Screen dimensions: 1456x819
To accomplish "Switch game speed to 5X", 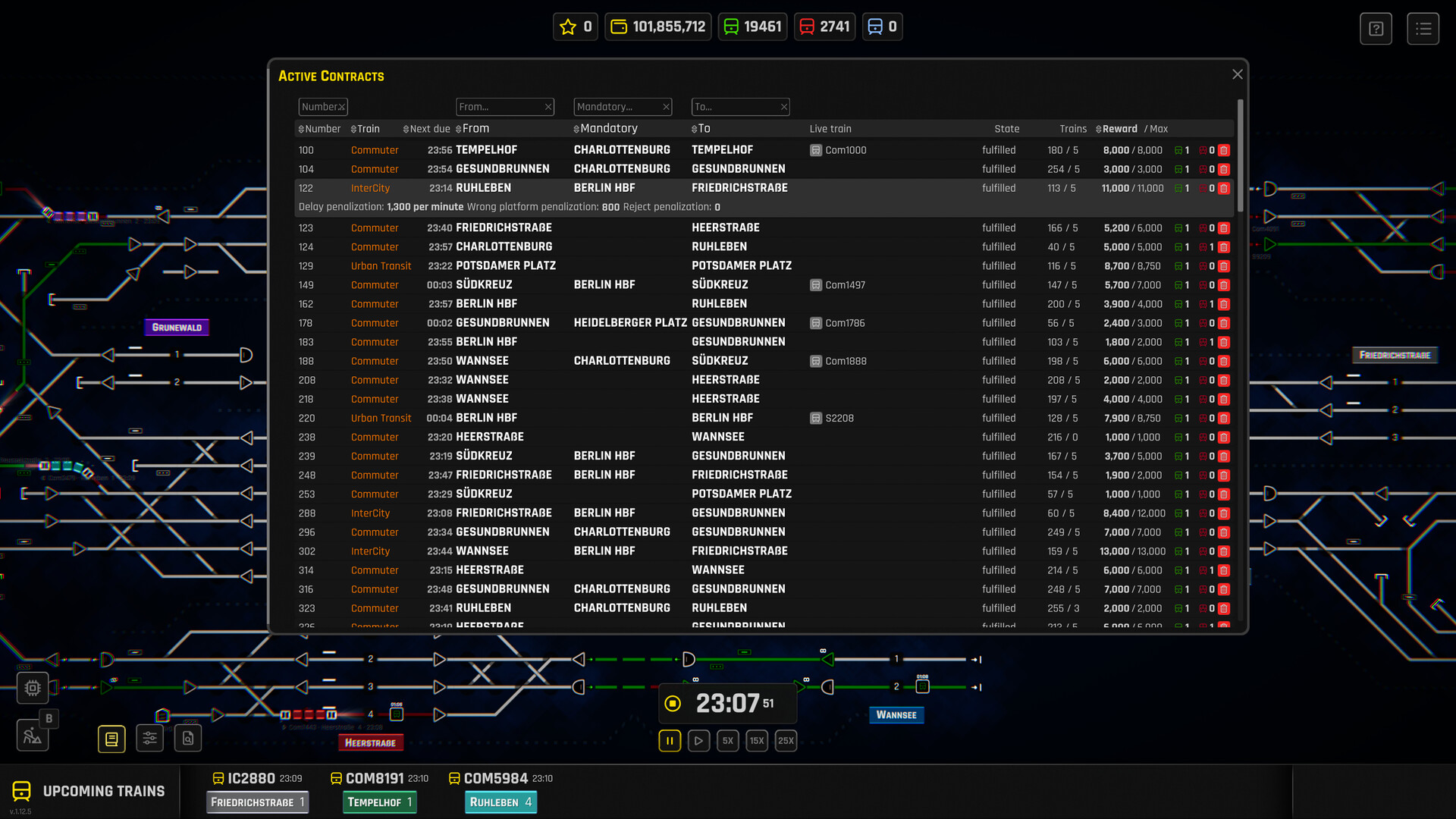I will coord(727,741).
